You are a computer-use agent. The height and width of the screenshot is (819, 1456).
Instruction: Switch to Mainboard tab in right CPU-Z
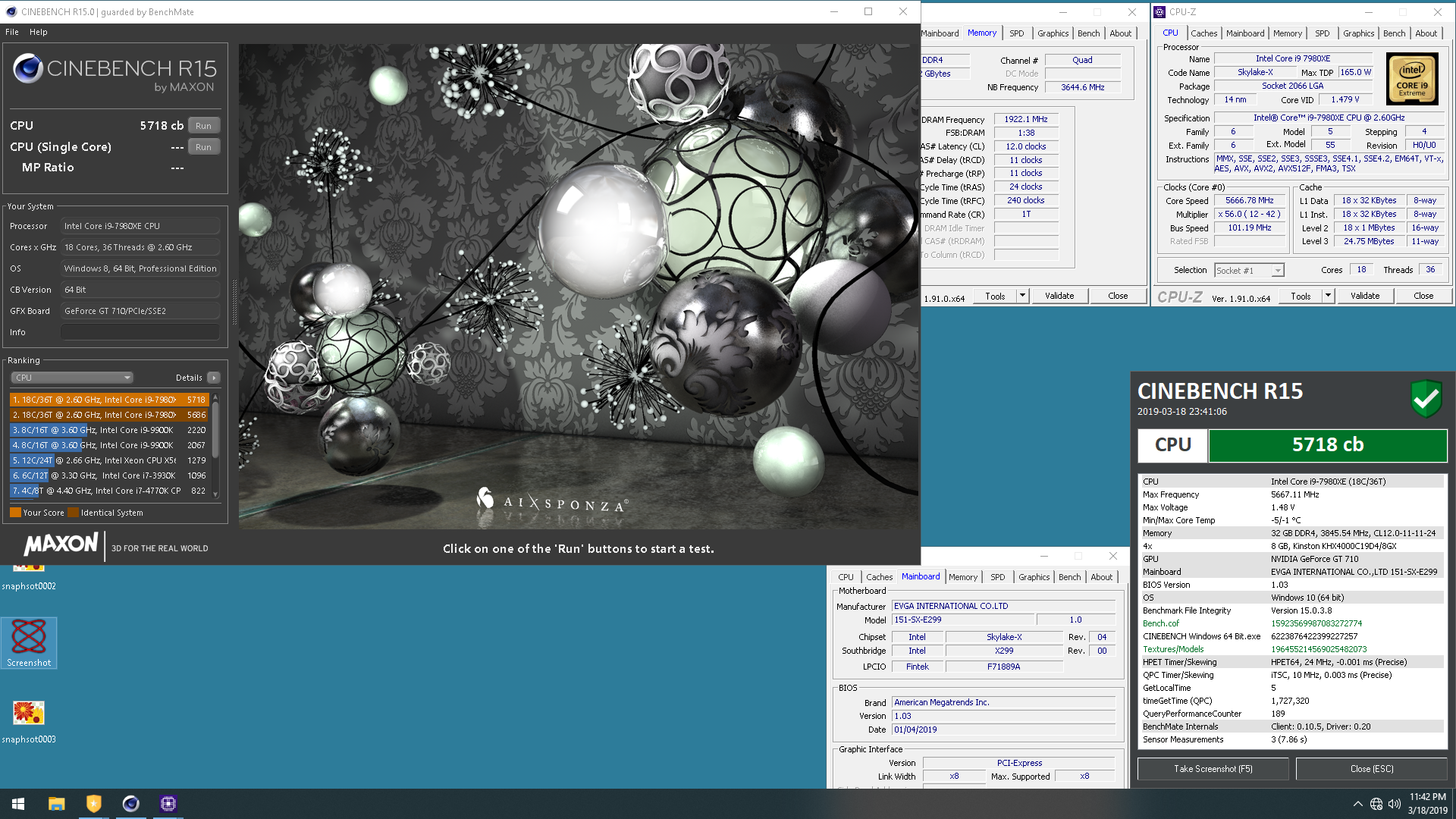coord(1245,33)
